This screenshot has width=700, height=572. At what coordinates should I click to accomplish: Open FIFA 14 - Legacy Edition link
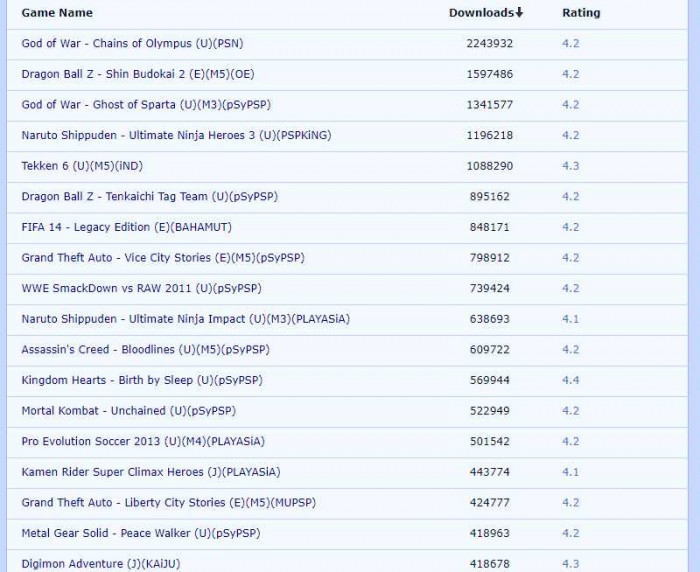(x=126, y=227)
